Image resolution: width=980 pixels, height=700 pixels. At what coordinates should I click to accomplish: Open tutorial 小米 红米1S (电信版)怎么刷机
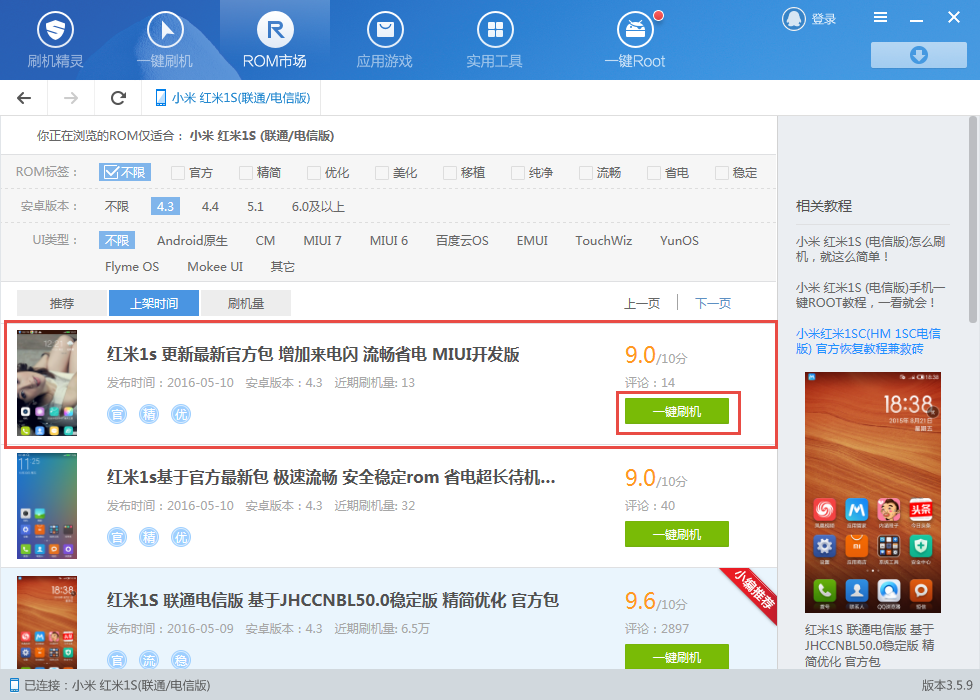pyautogui.click(x=870, y=249)
